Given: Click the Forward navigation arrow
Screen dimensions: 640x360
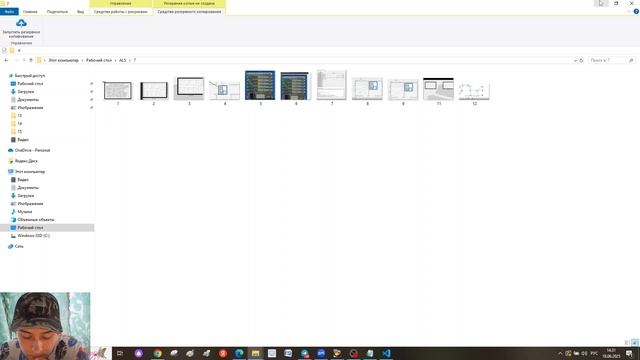Looking at the screenshot, I should (17, 60).
